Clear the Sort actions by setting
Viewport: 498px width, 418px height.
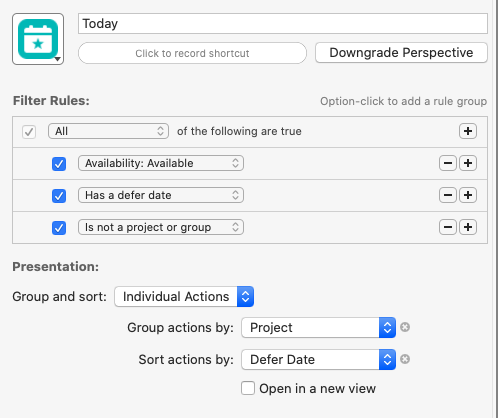pyautogui.click(x=405, y=359)
